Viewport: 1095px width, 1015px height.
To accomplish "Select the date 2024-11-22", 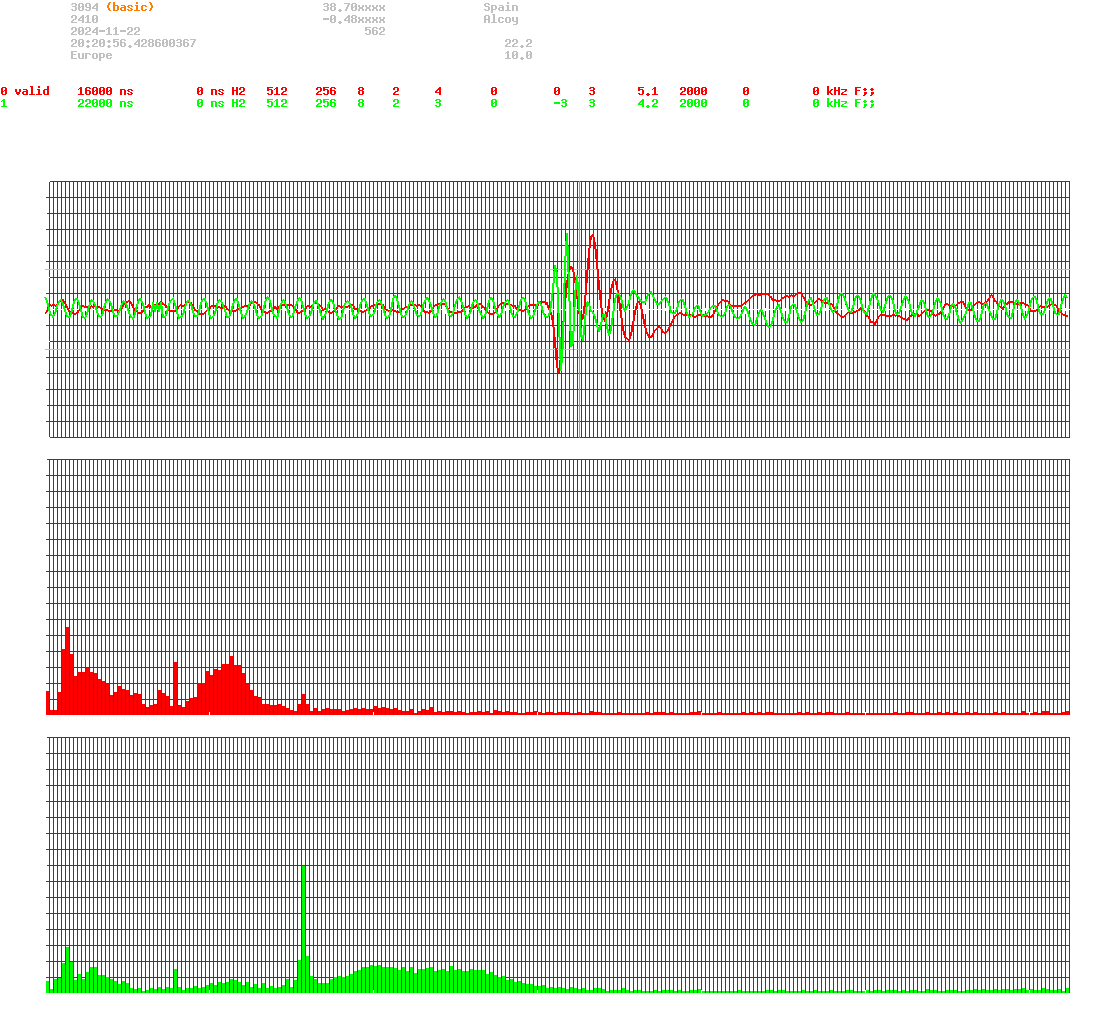I will point(105,31).
